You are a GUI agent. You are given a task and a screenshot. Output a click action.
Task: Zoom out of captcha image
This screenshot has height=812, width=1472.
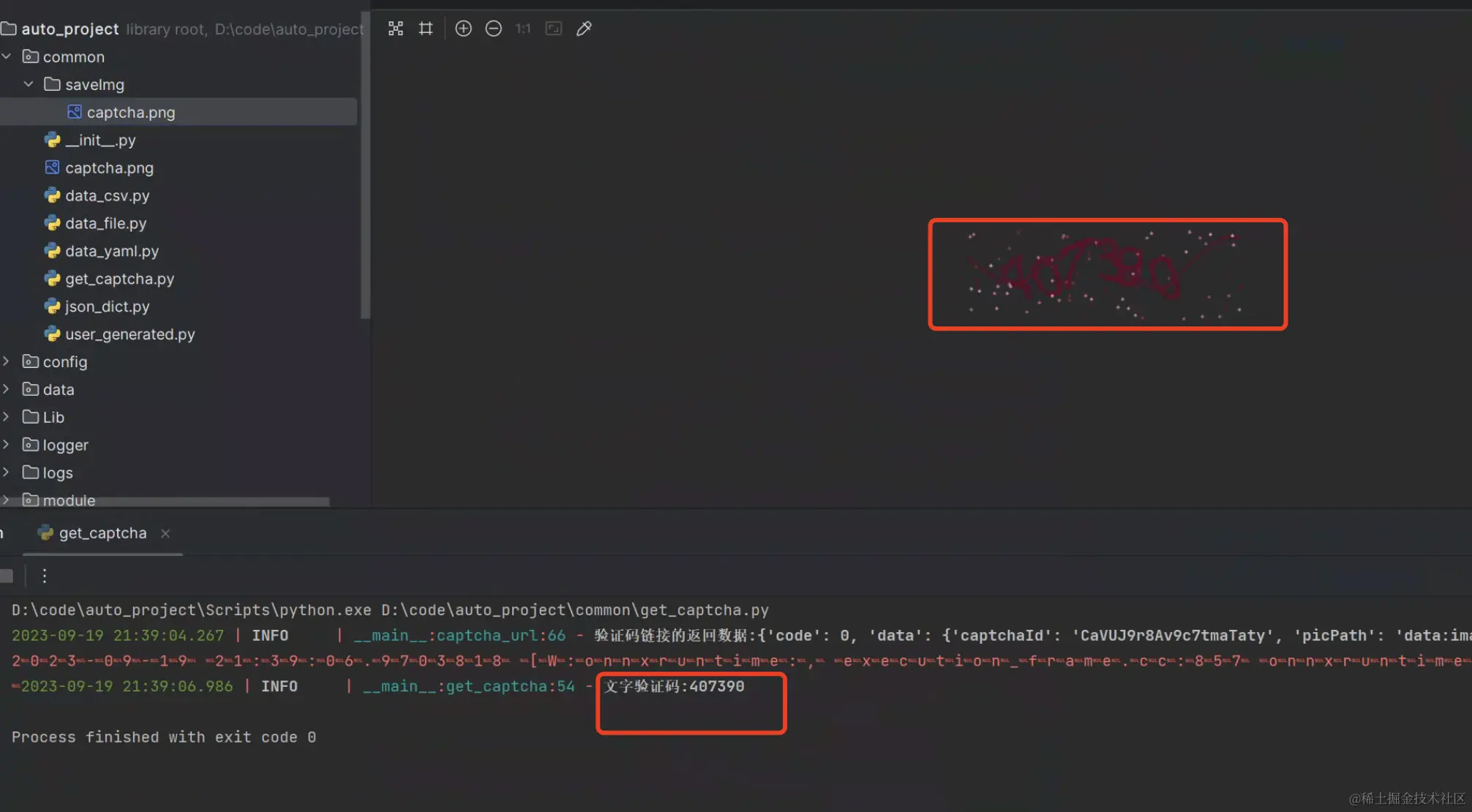pyautogui.click(x=494, y=29)
